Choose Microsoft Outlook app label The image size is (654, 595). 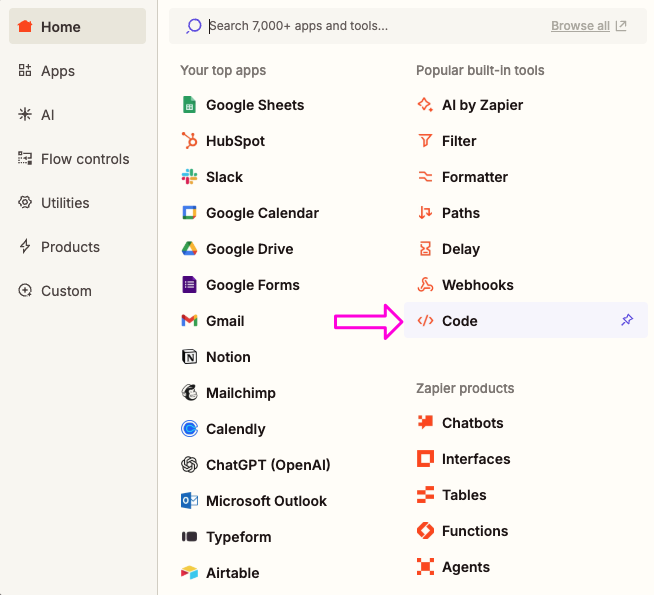tap(266, 500)
